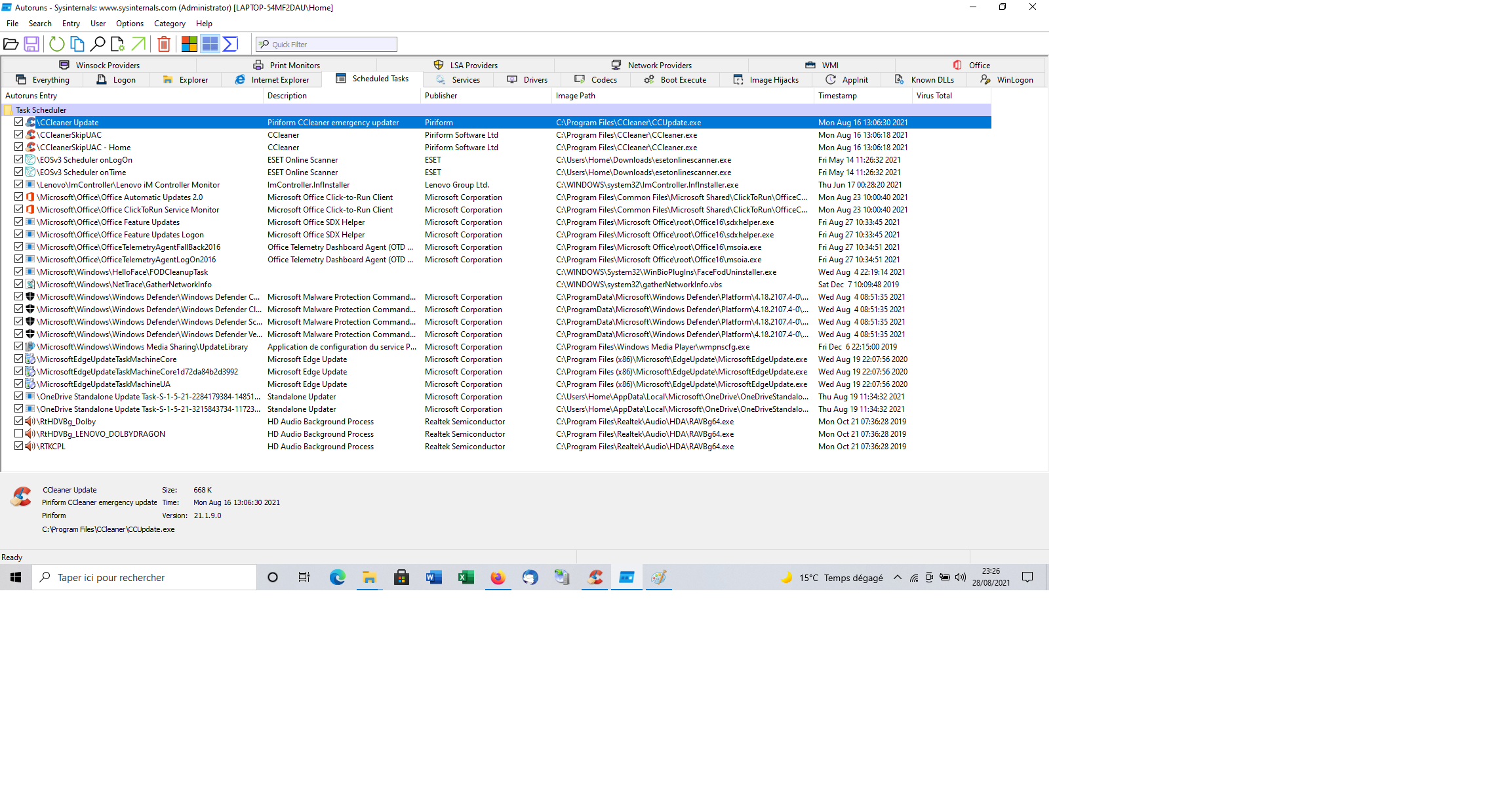The width and height of the screenshot is (1512, 808).
Task: Disable Office Automatic Updates 2.0 entry
Action: (x=19, y=197)
